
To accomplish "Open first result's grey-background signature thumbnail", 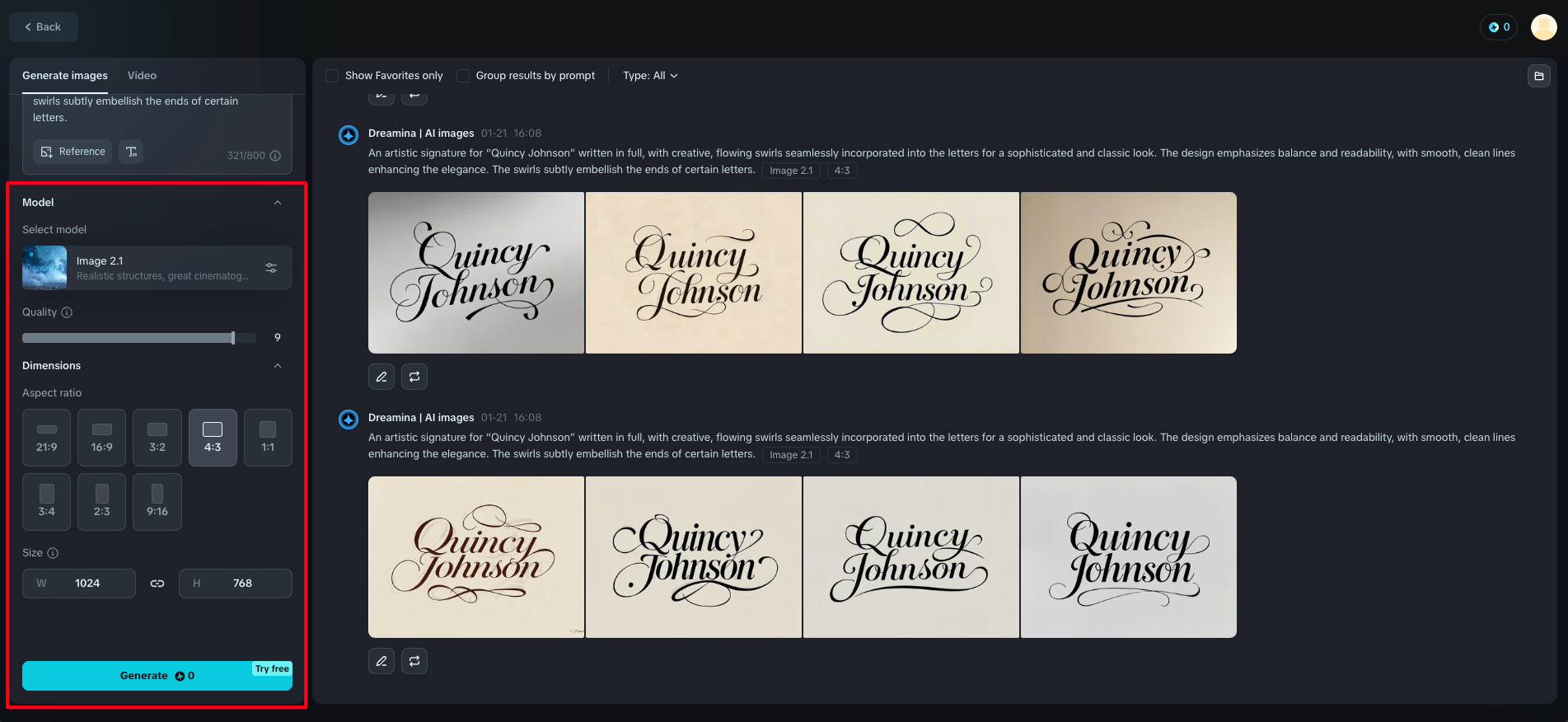I will 476,273.
